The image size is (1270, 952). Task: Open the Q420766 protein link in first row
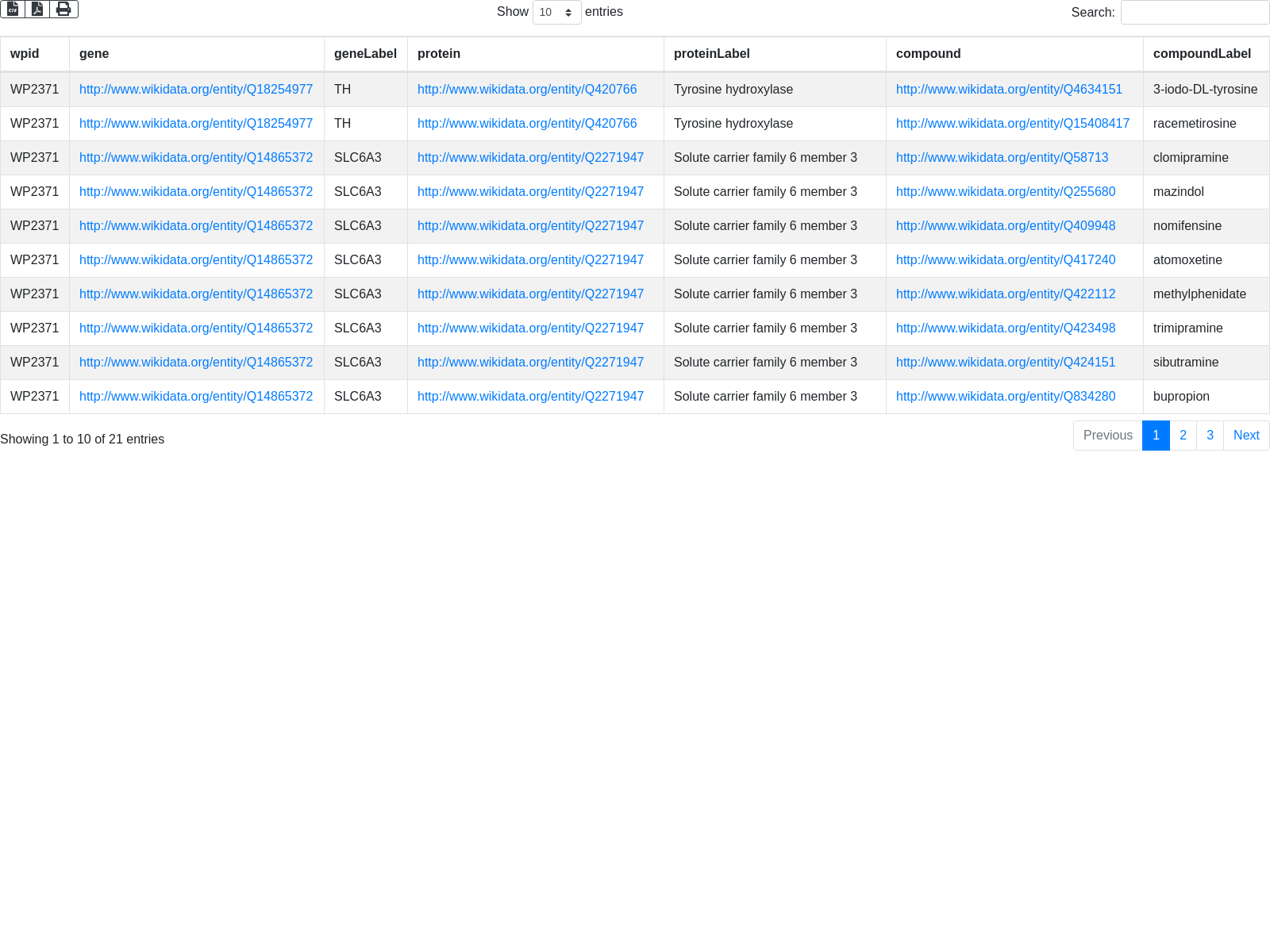coord(527,90)
